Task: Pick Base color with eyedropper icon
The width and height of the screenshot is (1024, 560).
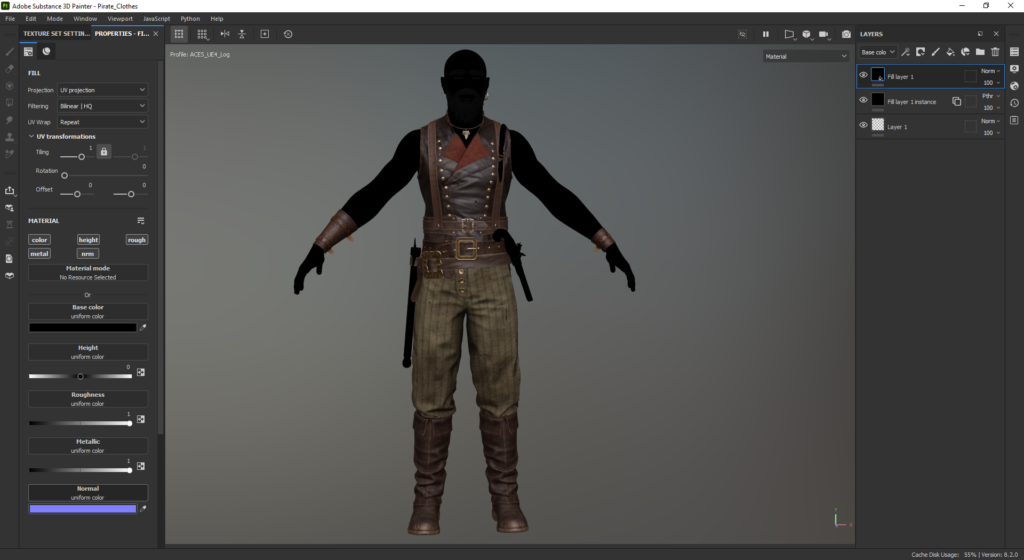Action: coord(143,328)
